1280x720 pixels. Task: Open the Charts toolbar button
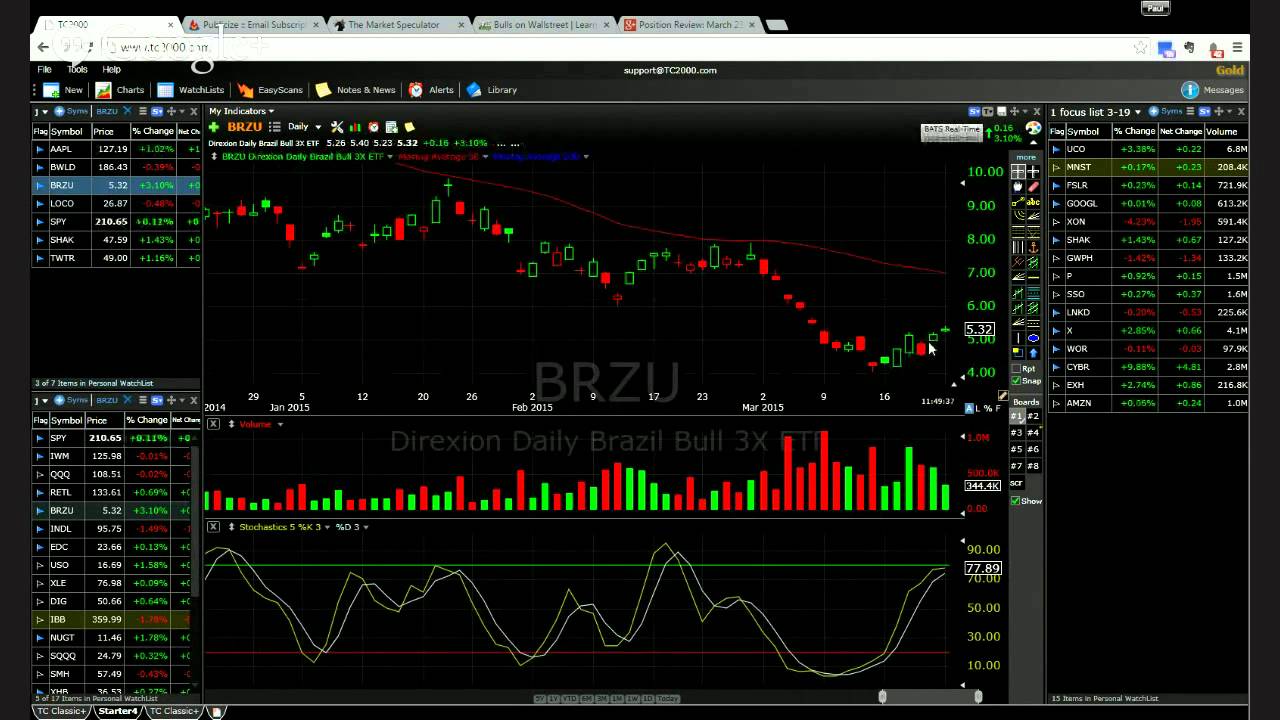120,90
